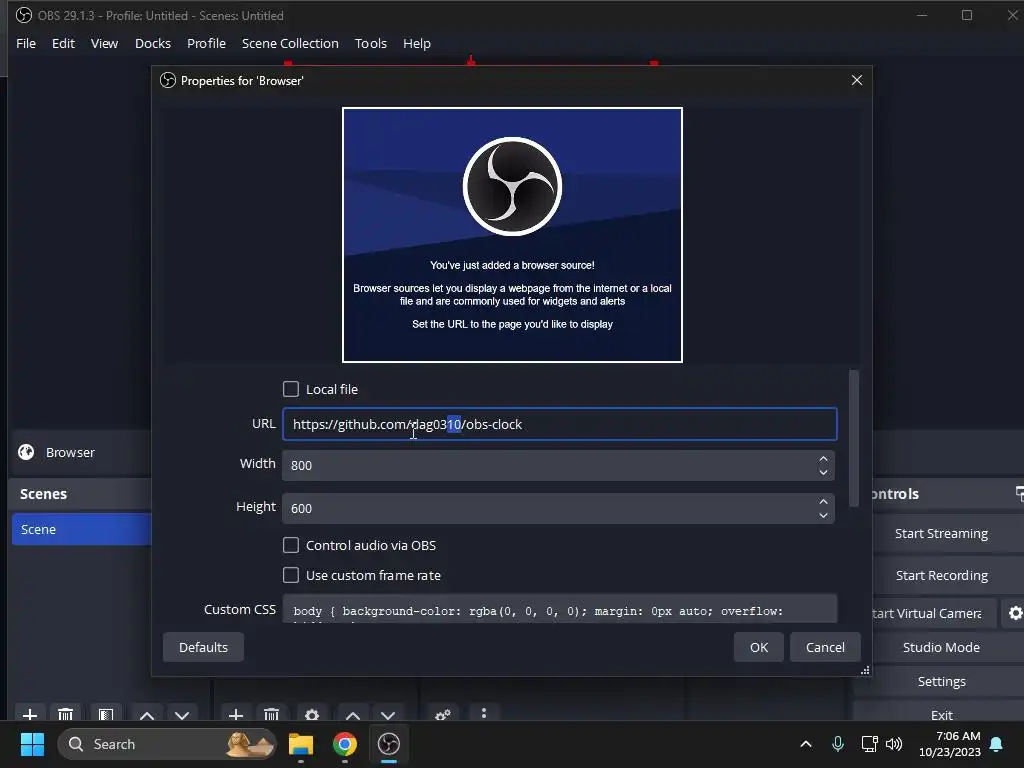Open the Edit menu
The image size is (1024, 768).
63,43
